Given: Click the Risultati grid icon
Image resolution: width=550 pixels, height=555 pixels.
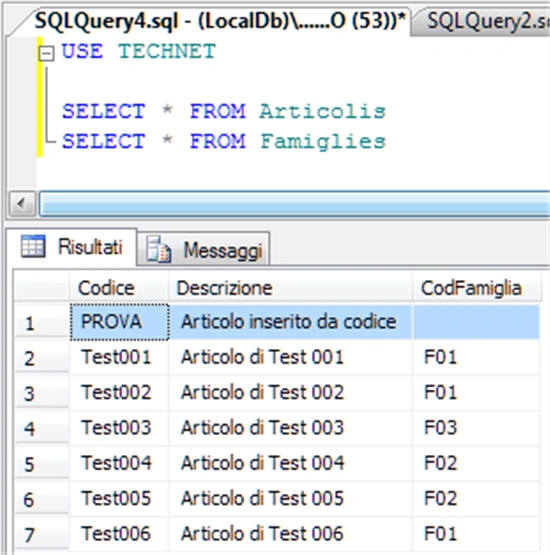Looking at the screenshot, I should (33, 246).
